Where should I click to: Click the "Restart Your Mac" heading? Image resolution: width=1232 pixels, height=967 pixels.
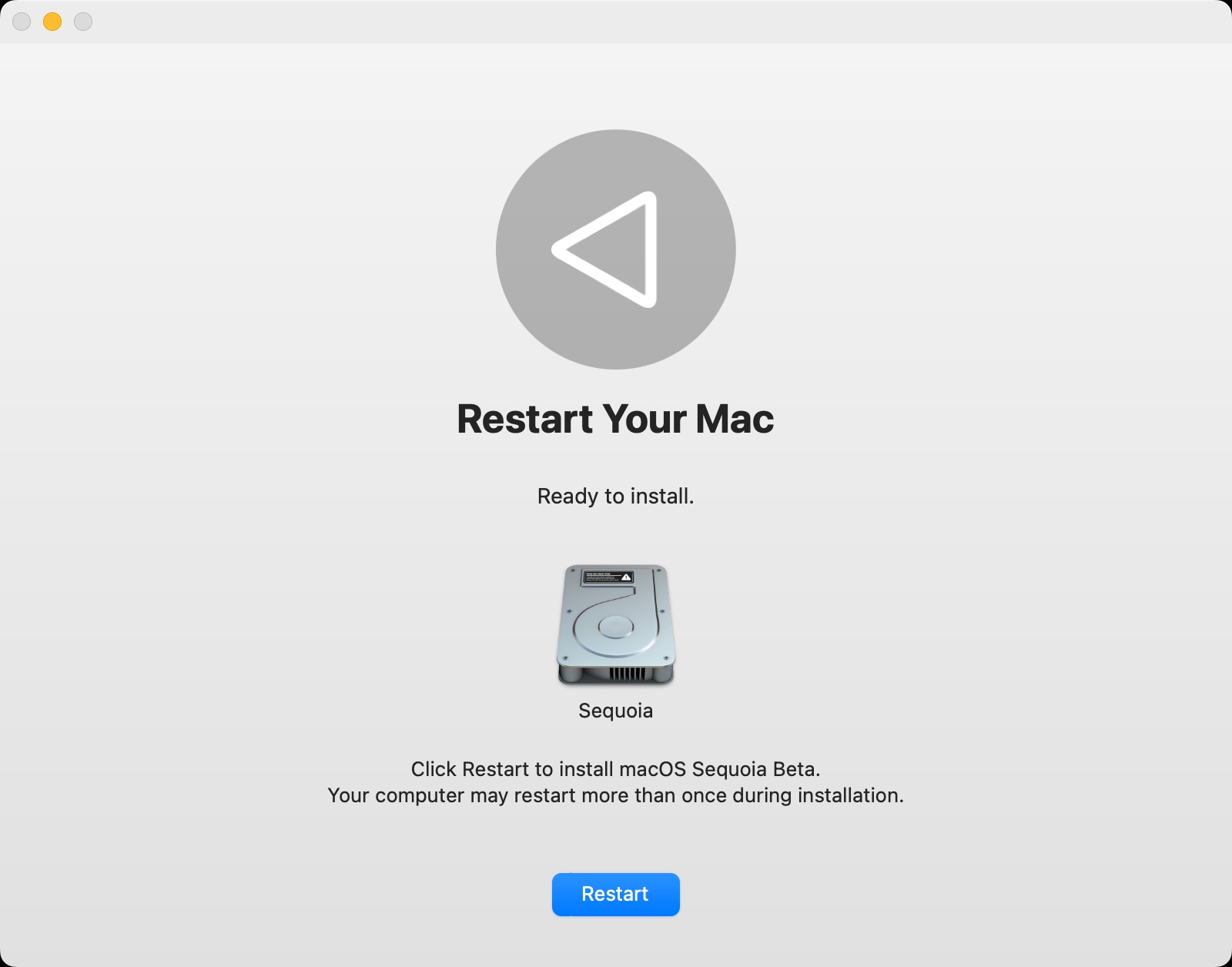(615, 419)
